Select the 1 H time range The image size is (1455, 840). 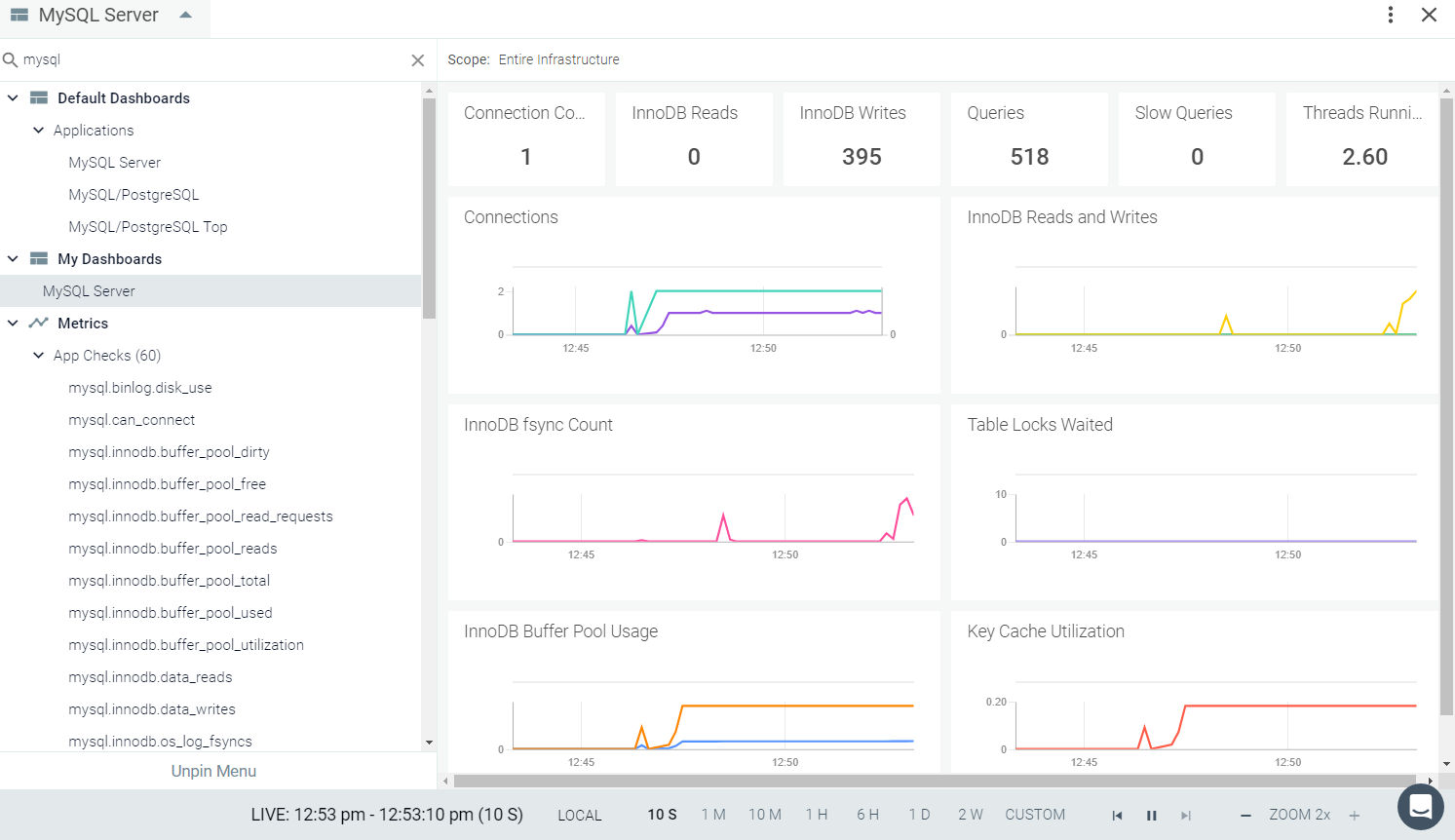point(817,815)
